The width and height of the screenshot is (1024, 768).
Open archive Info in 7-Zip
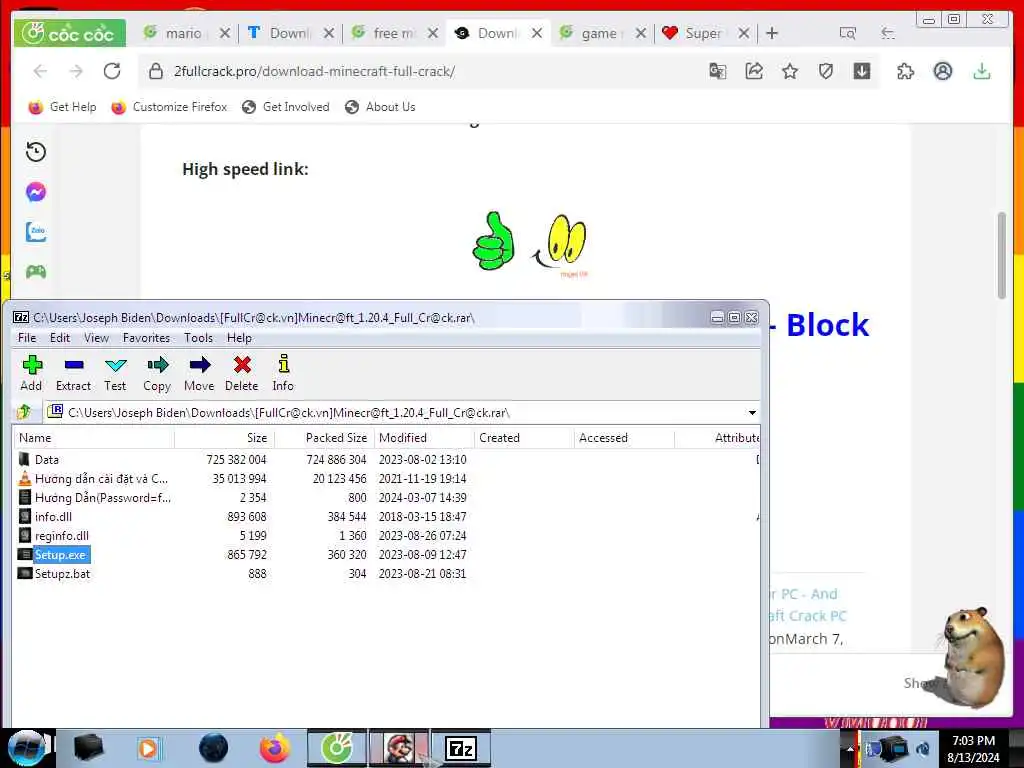click(x=283, y=374)
